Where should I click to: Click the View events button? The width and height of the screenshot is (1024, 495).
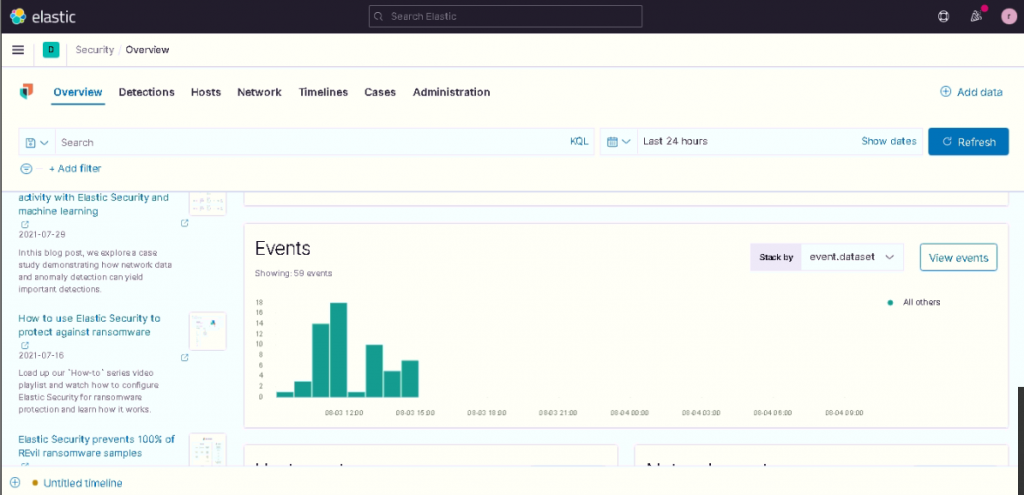(958, 257)
